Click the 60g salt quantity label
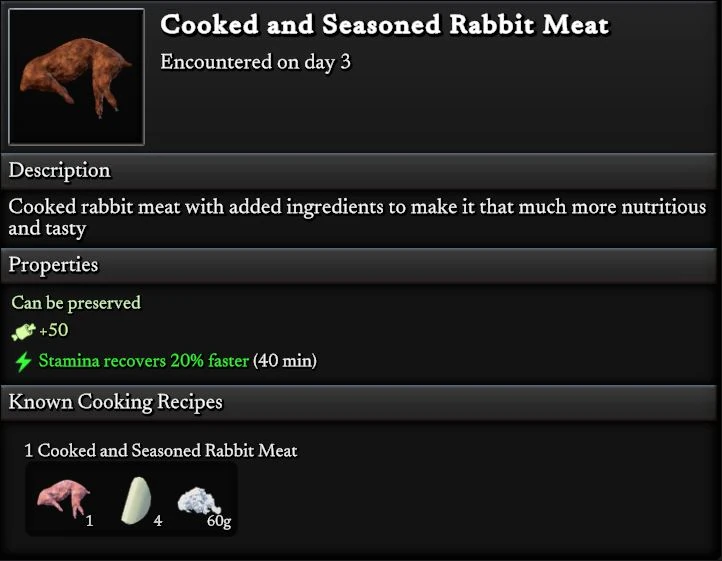 pyautogui.click(x=219, y=521)
